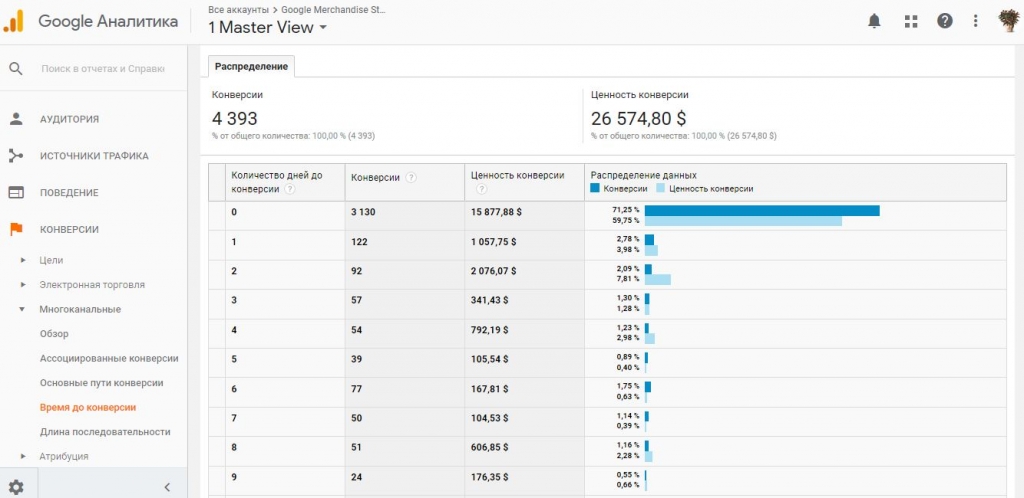The image size is (1024, 498).
Task: Open the three-dot more options menu
Action: click(976, 21)
